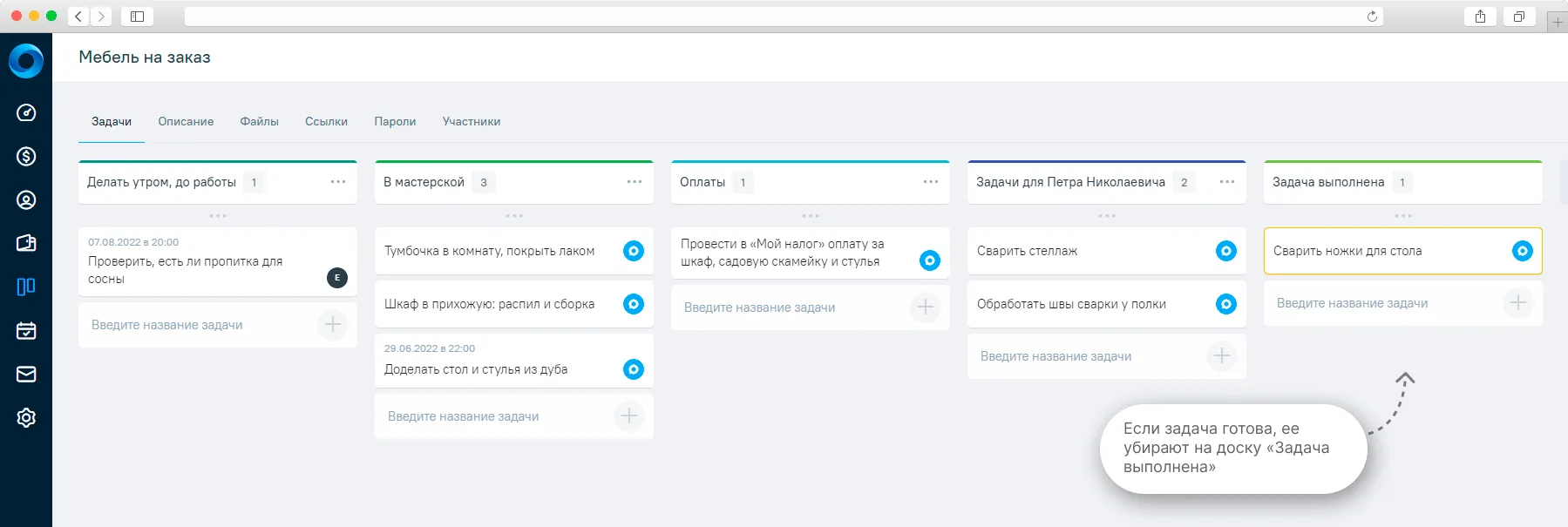Open the three-dots menu of "В мастерской" column
Viewport: 1568px width, 527px height.
[x=635, y=182]
